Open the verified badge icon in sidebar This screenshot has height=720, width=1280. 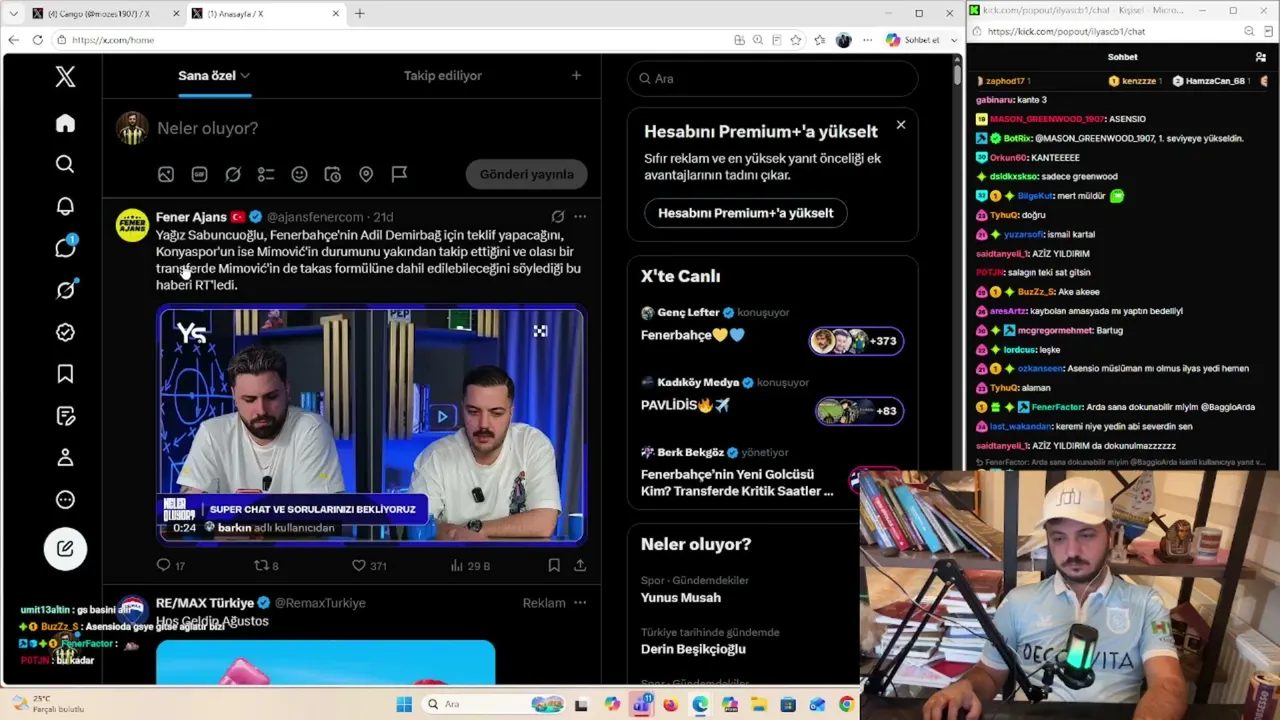[65, 332]
